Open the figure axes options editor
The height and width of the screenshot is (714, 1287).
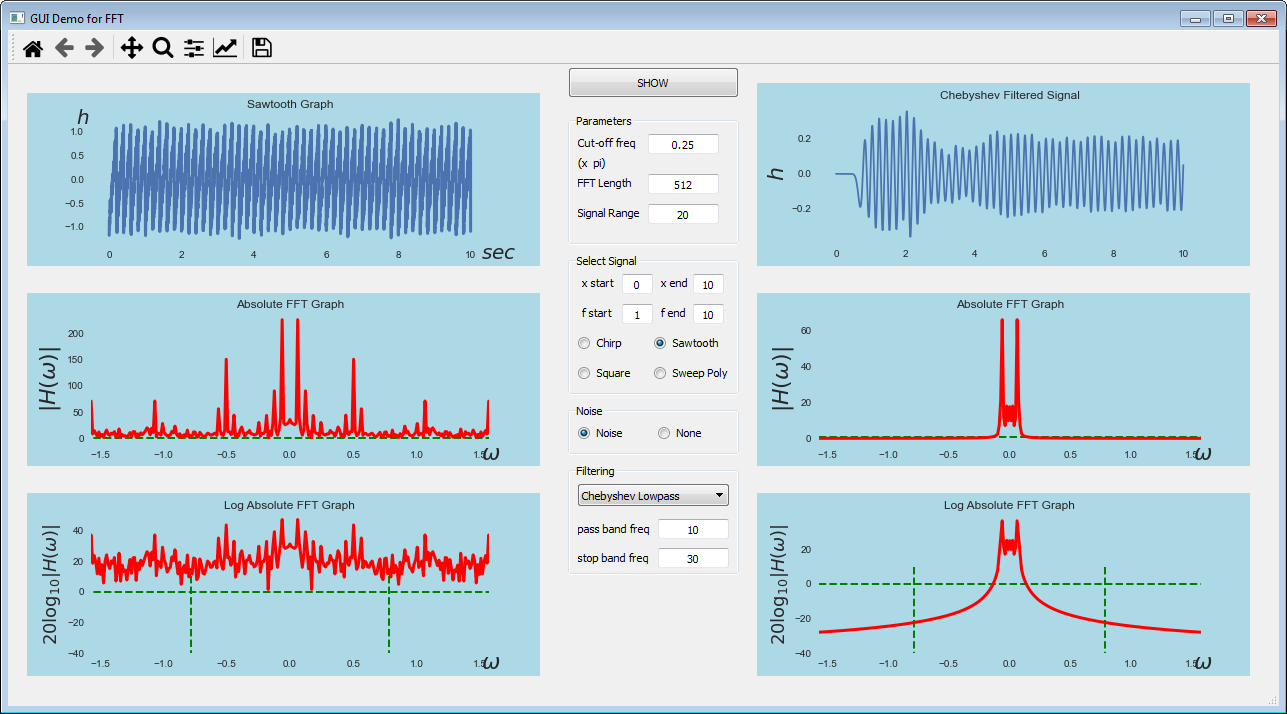click(x=224, y=47)
